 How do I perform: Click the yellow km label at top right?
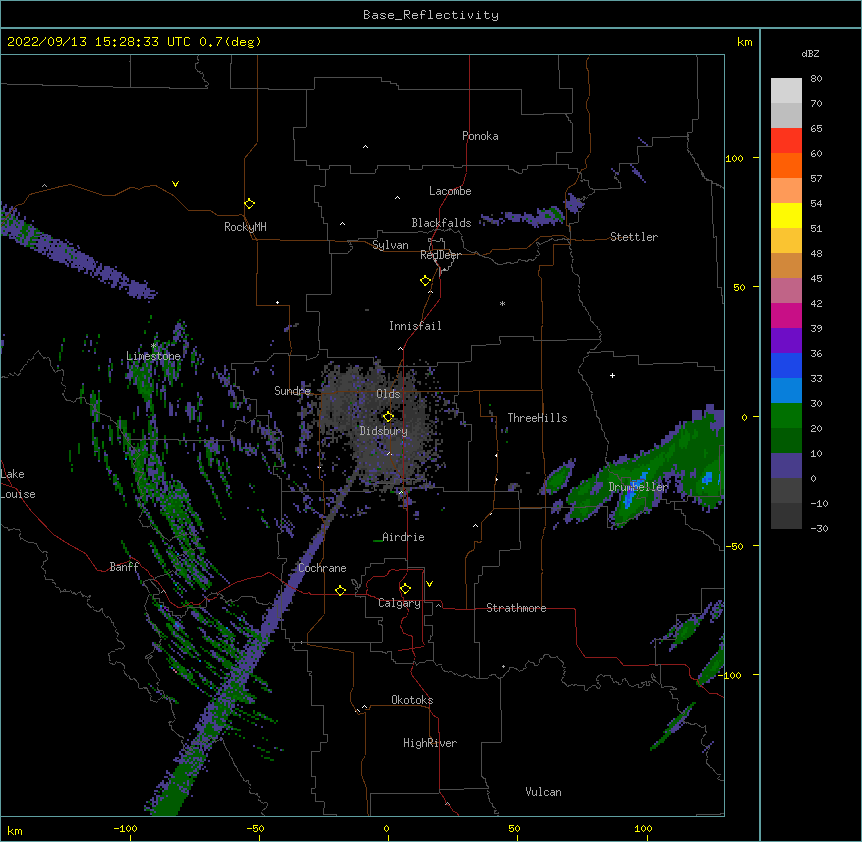pyautogui.click(x=744, y=42)
